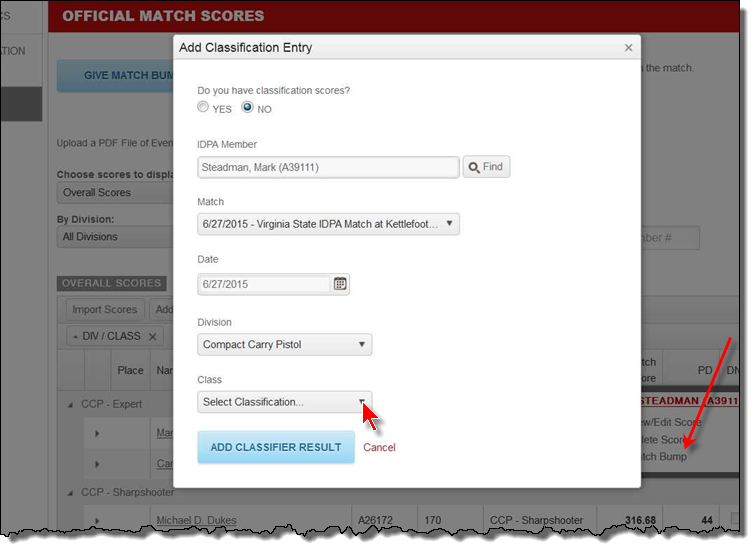Viewport: 755px width, 555px height.
Task: Select the YES radio button
Action: point(203,107)
